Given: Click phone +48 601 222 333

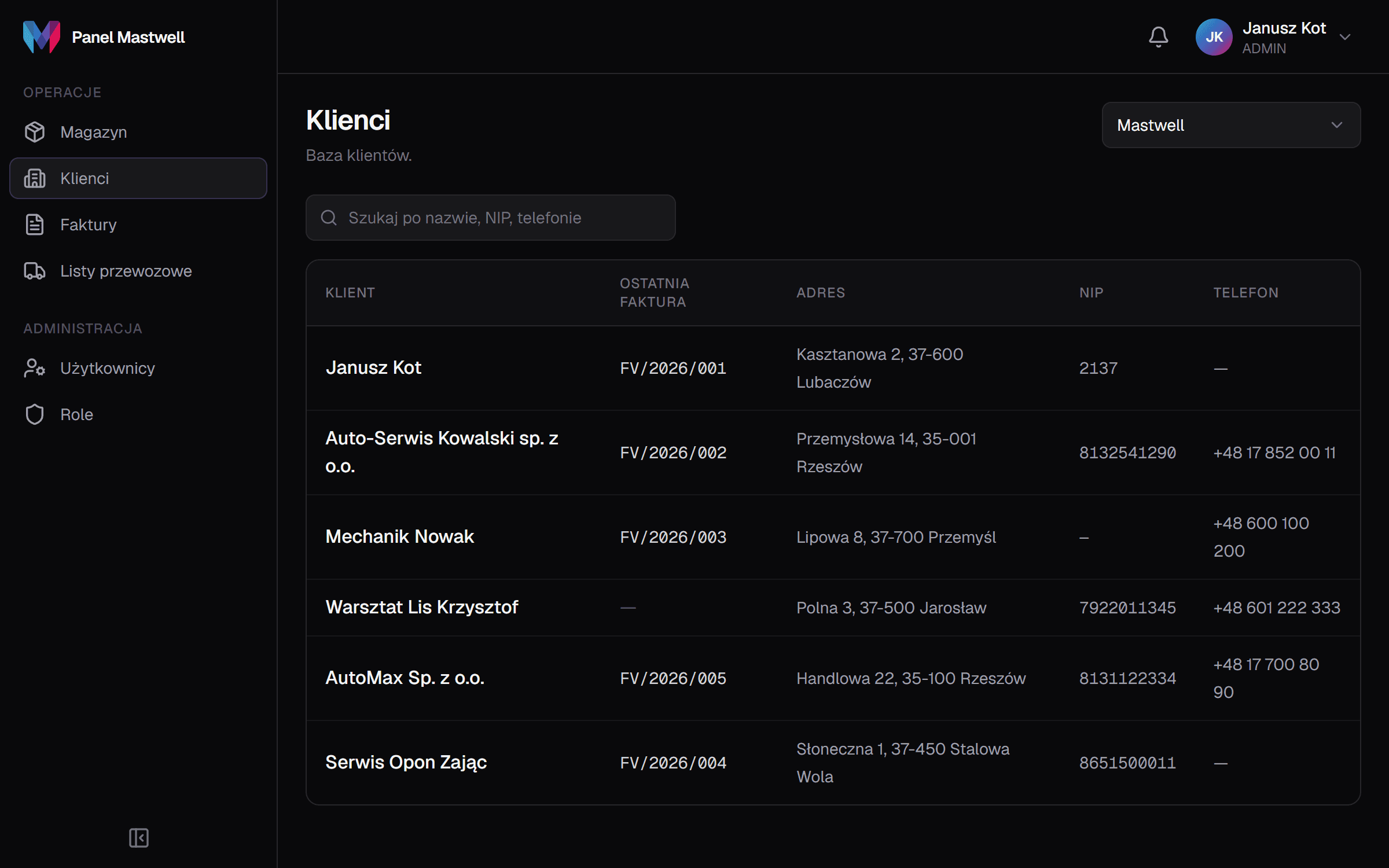Looking at the screenshot, I should tap(1277, 608).
